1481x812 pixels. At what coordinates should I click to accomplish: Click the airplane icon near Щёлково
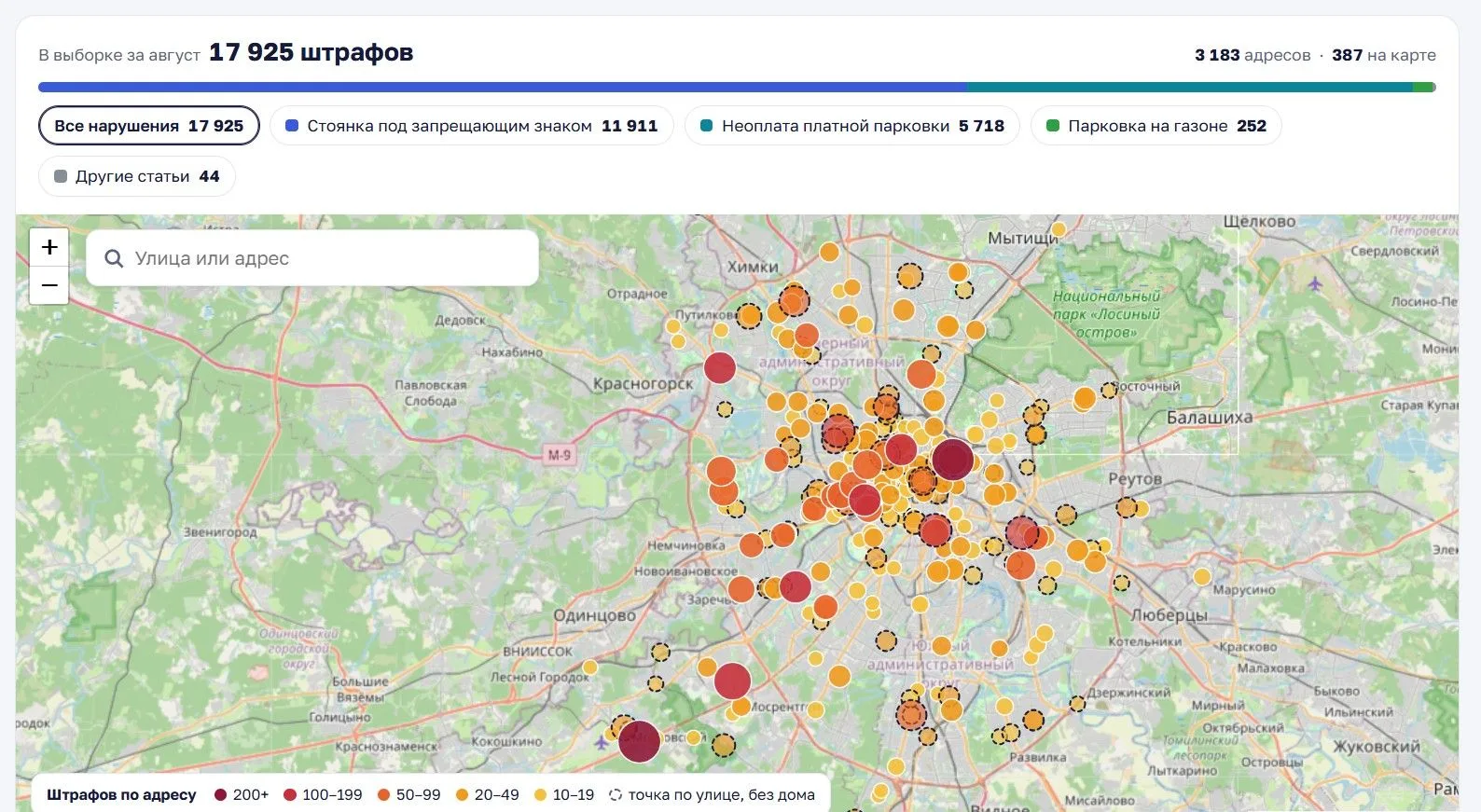coord(1315,283)
